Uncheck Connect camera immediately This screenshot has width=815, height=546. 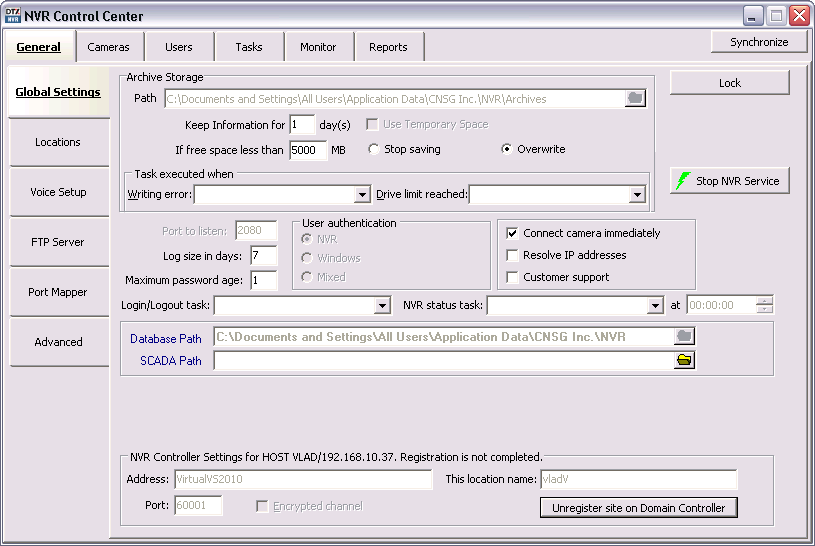pos(513,233)
